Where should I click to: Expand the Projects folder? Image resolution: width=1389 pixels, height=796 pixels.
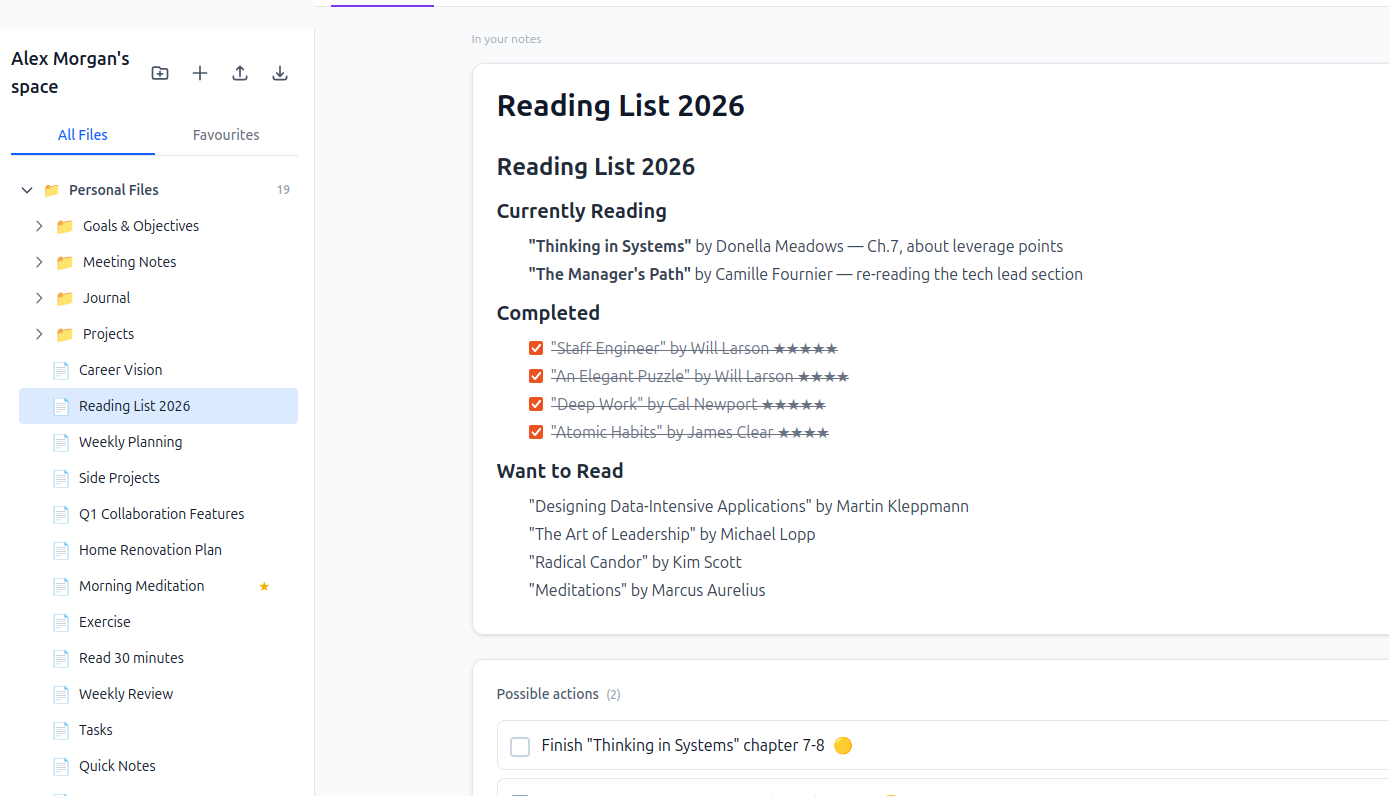pos(39,334)
